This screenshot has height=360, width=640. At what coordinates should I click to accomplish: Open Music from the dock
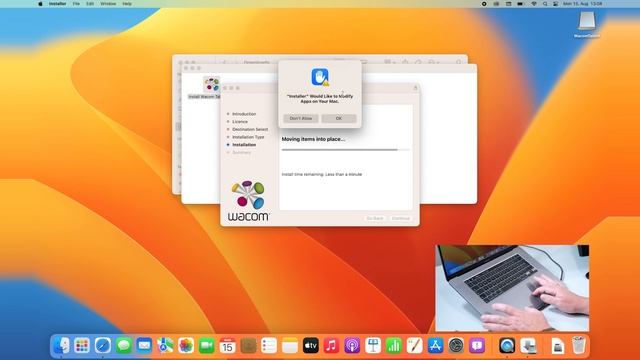(x=331, y=346)
